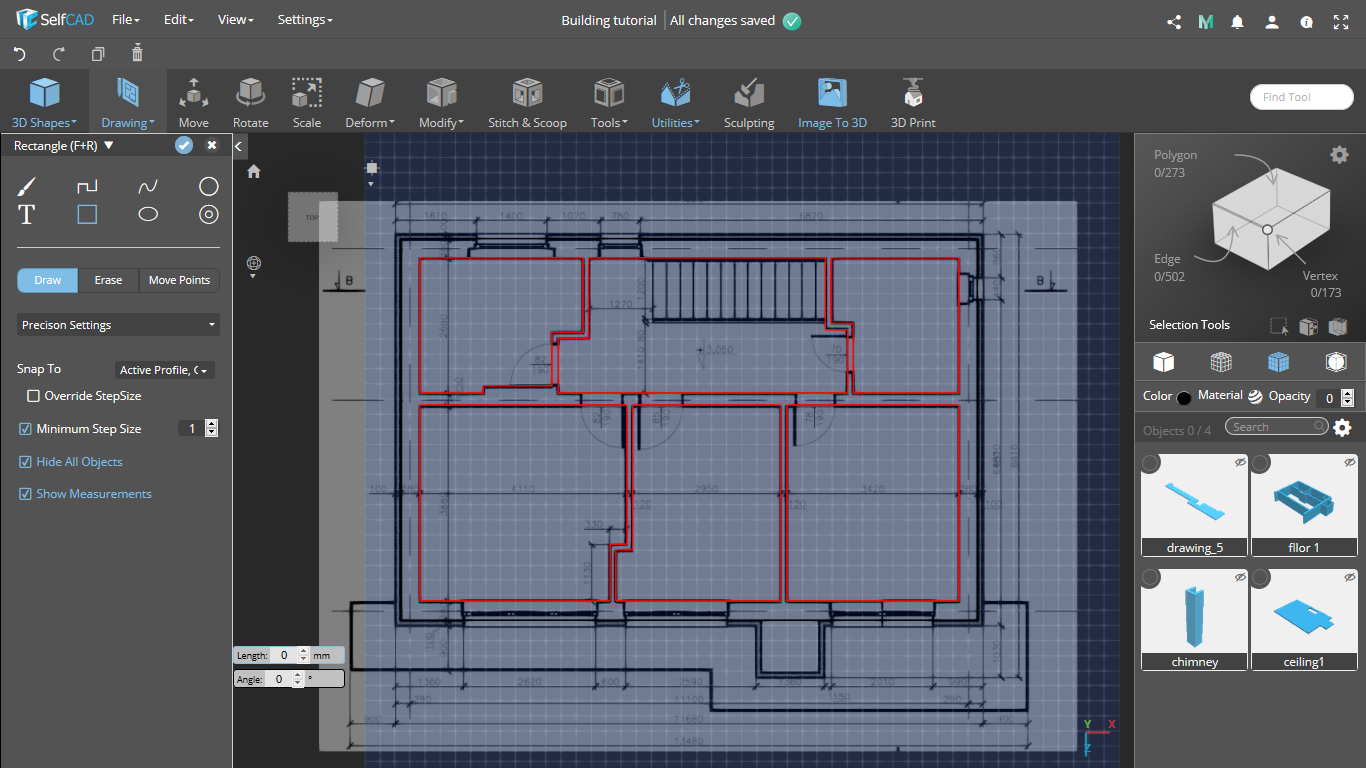Toggle visibility of fllor 1 object

point(1350,462)
